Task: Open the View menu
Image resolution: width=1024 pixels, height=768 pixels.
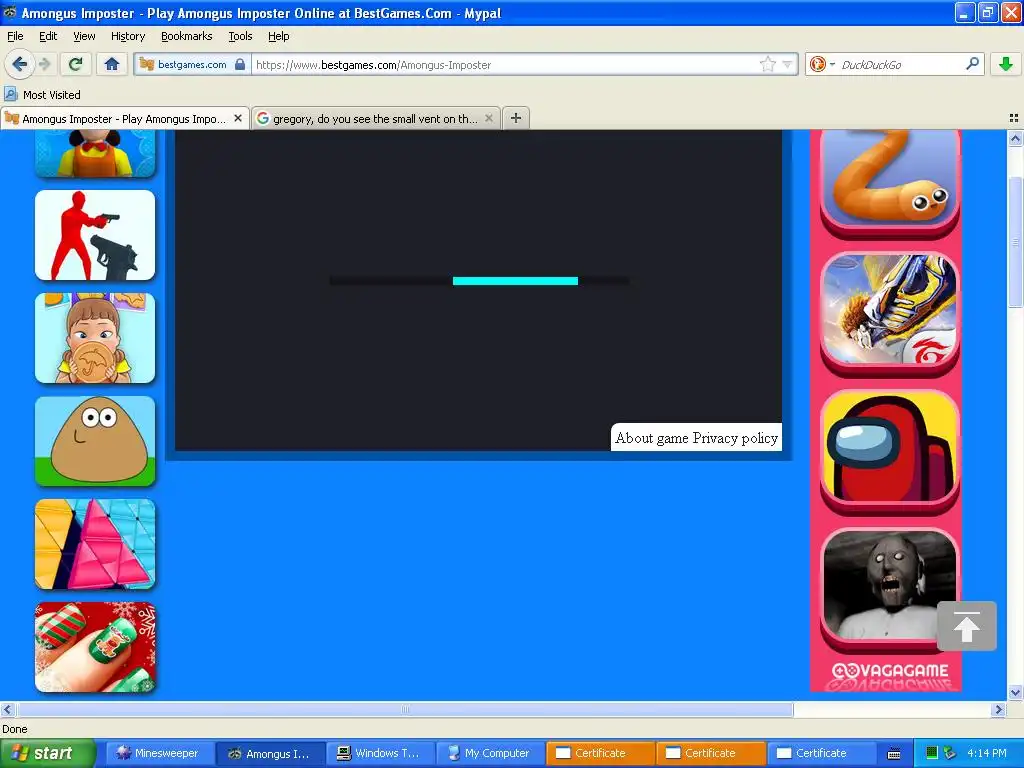Action: 84,36
